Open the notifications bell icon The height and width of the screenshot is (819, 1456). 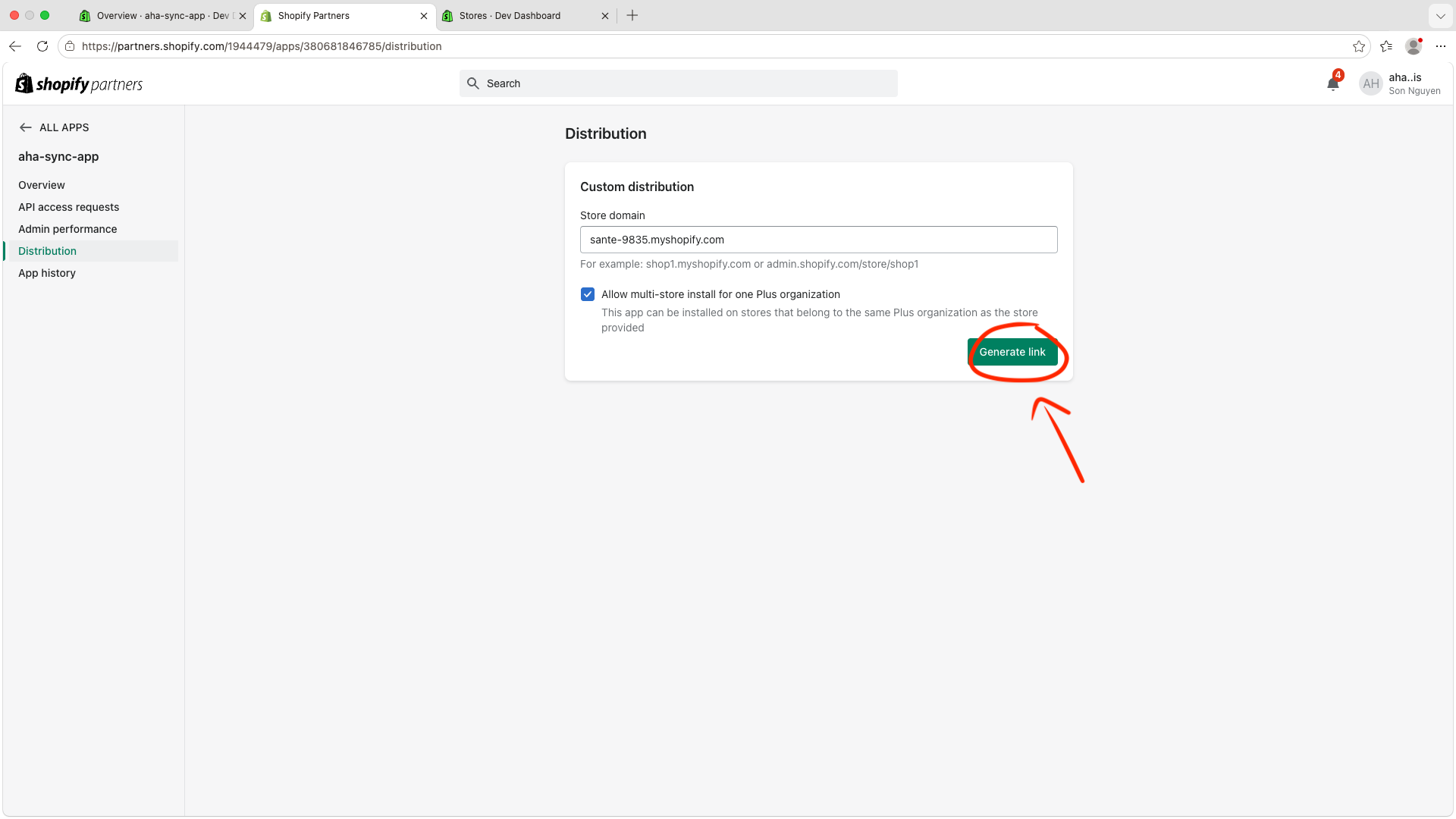click(x=1333, y=83)
